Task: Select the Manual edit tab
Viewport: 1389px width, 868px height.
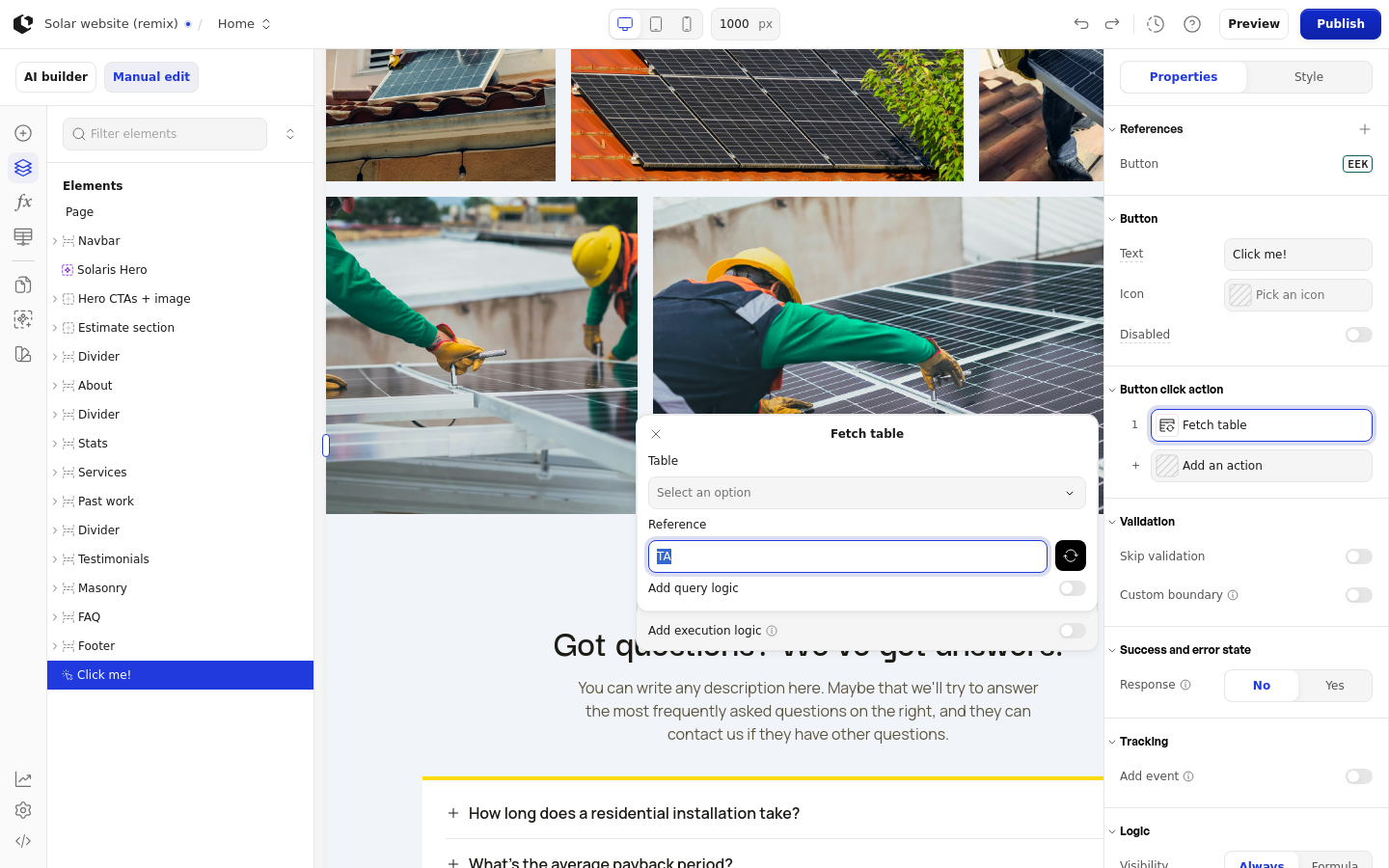Action: coord(151,77)
